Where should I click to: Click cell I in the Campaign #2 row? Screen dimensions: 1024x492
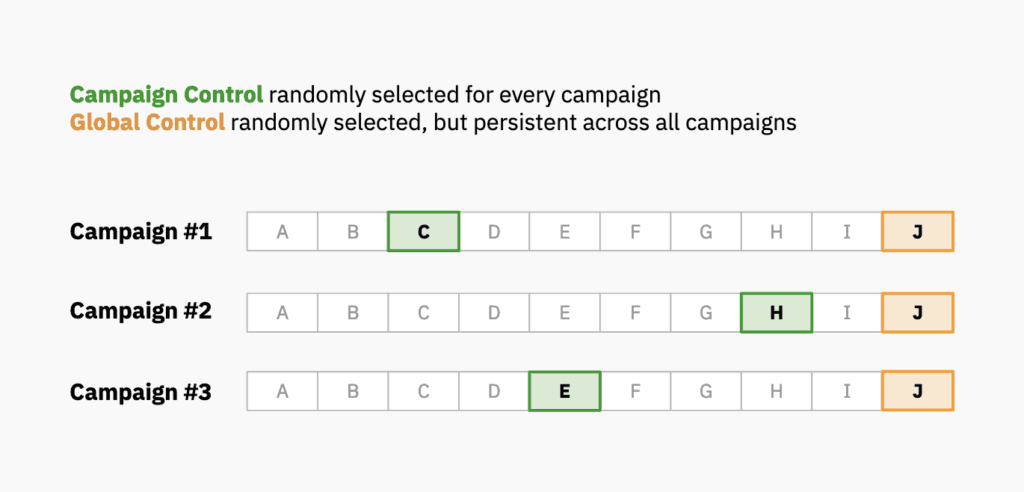coord(847,312)
